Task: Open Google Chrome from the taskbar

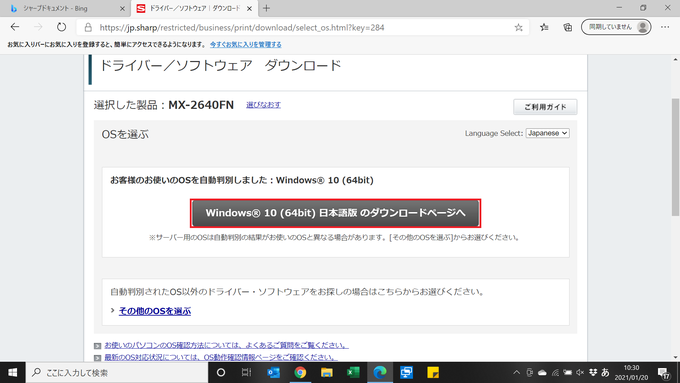Action: [300, 372]
